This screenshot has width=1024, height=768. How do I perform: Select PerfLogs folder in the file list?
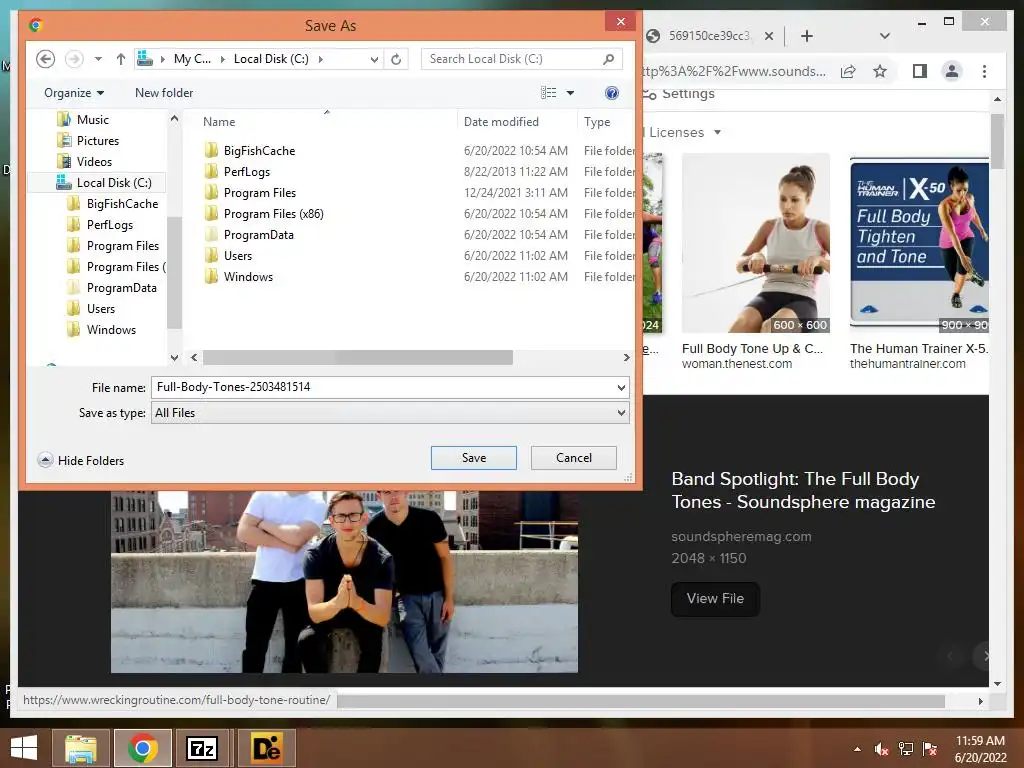[247, 172]
